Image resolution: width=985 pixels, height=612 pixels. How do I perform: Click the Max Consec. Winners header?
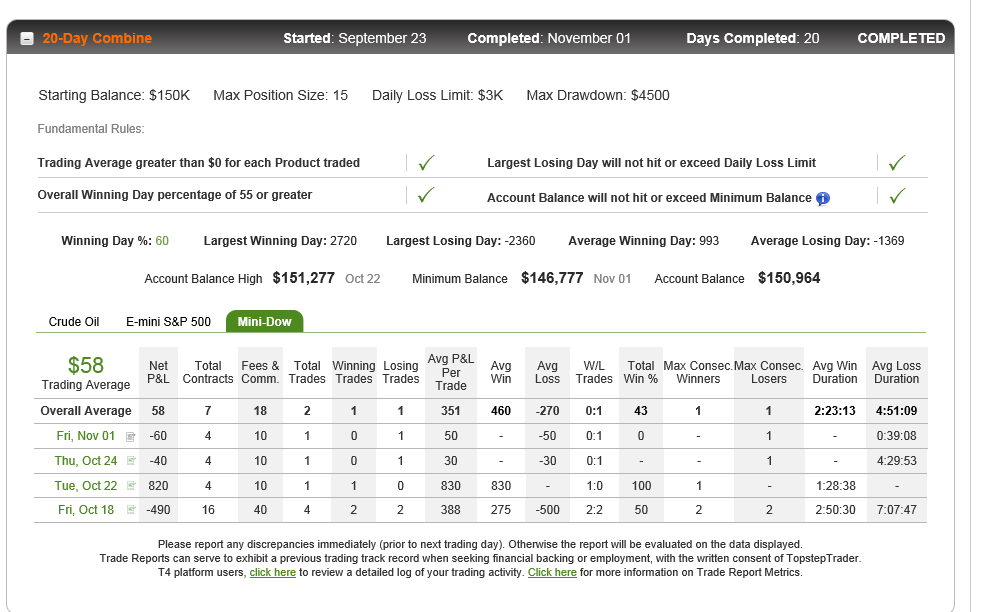[698, 372]
